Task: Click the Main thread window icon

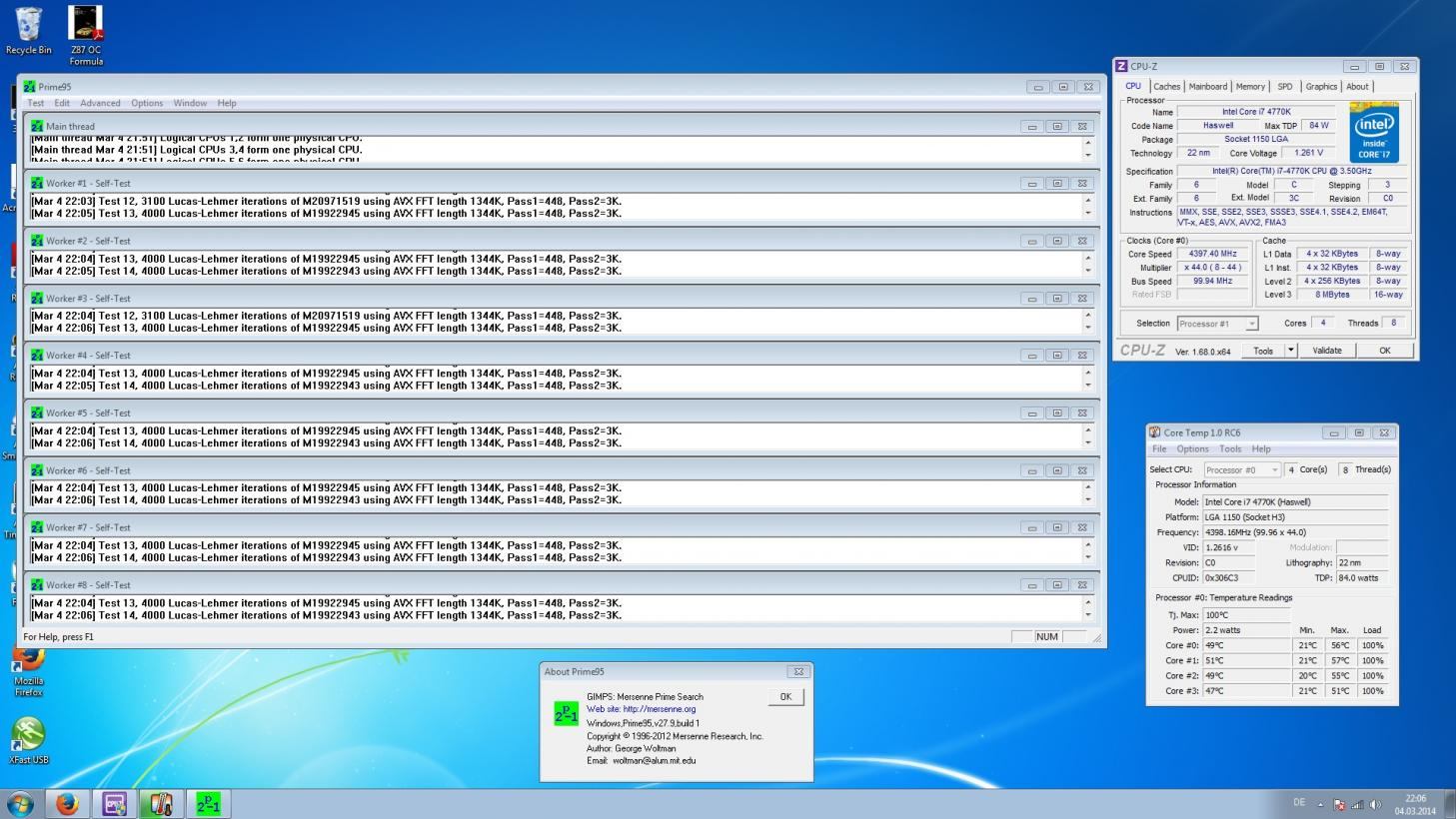Action: [x=37, y=126]
